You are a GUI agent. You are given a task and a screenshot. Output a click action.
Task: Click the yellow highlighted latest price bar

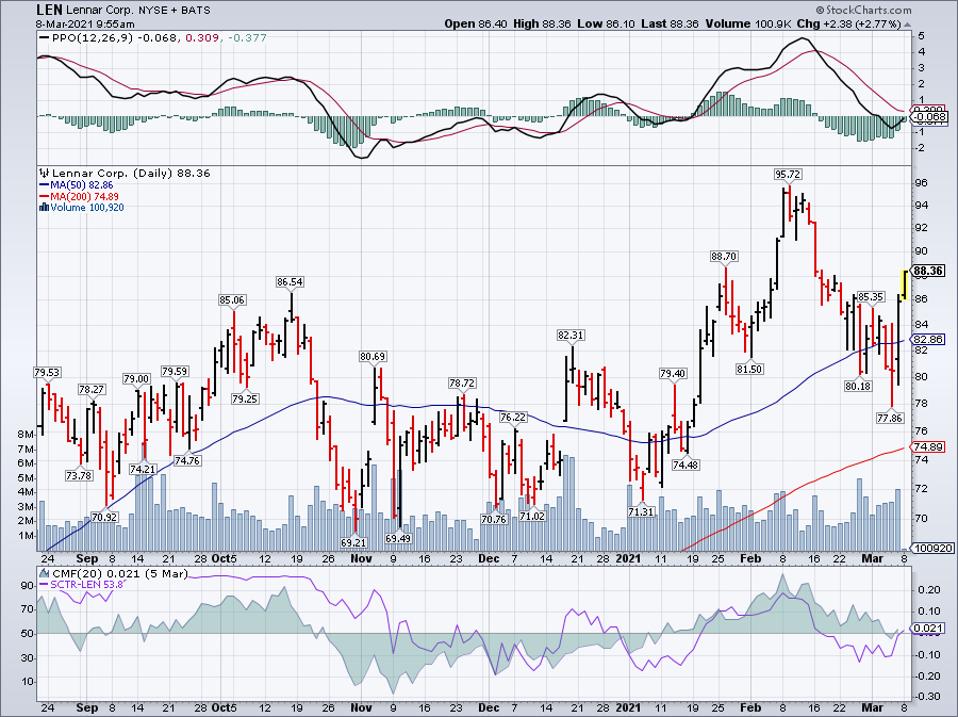(905, 284)
